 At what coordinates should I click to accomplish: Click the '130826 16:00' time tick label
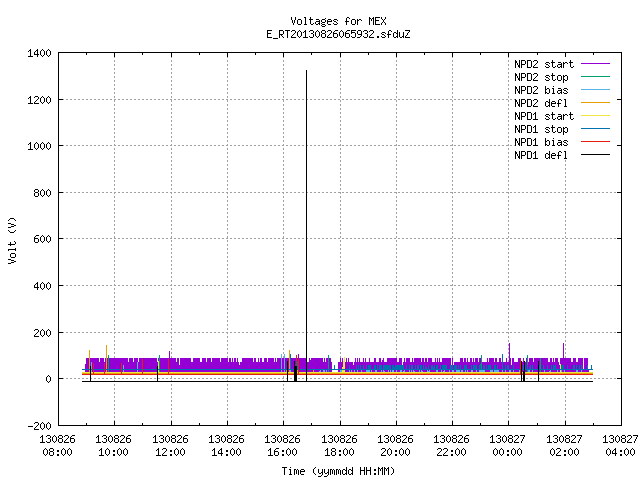coord(282,446)
